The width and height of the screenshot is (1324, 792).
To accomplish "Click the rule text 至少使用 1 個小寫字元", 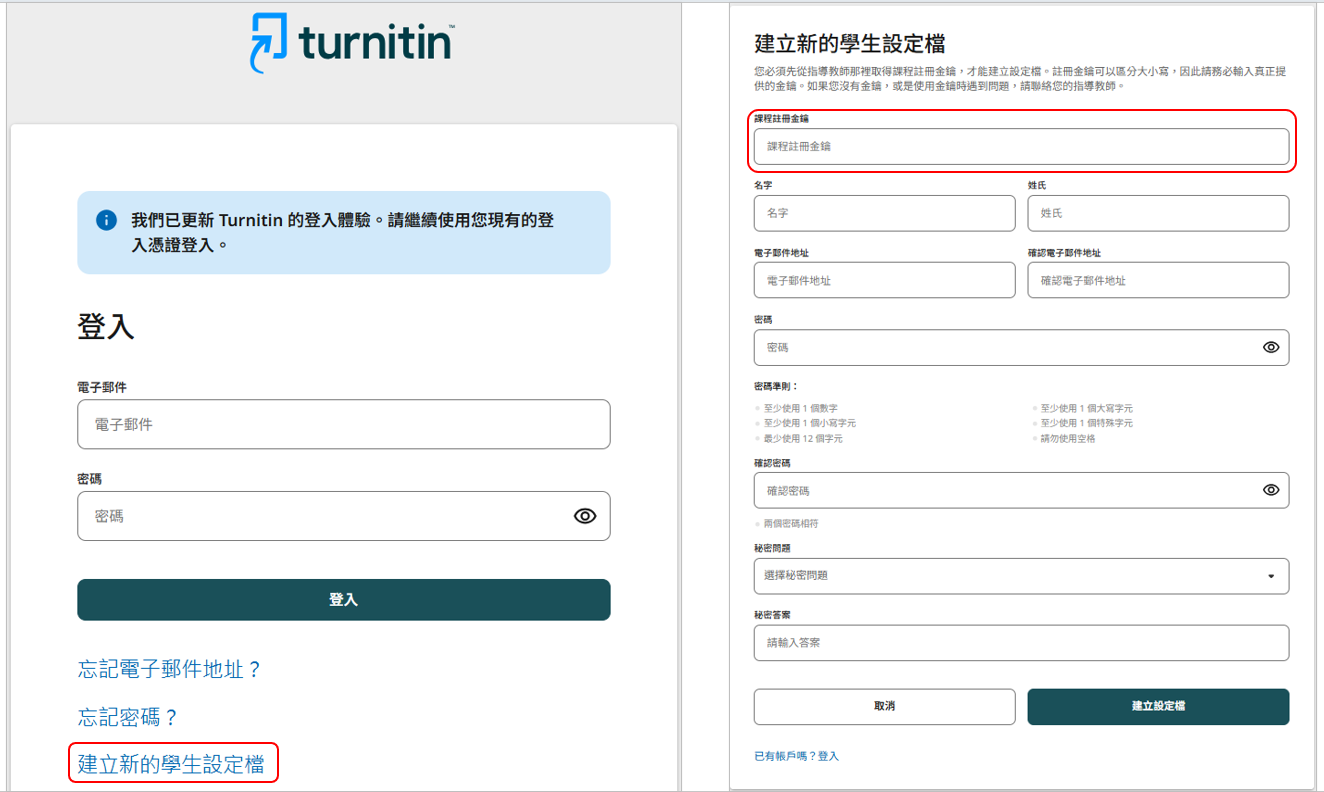I will click(x=809, y=423).
